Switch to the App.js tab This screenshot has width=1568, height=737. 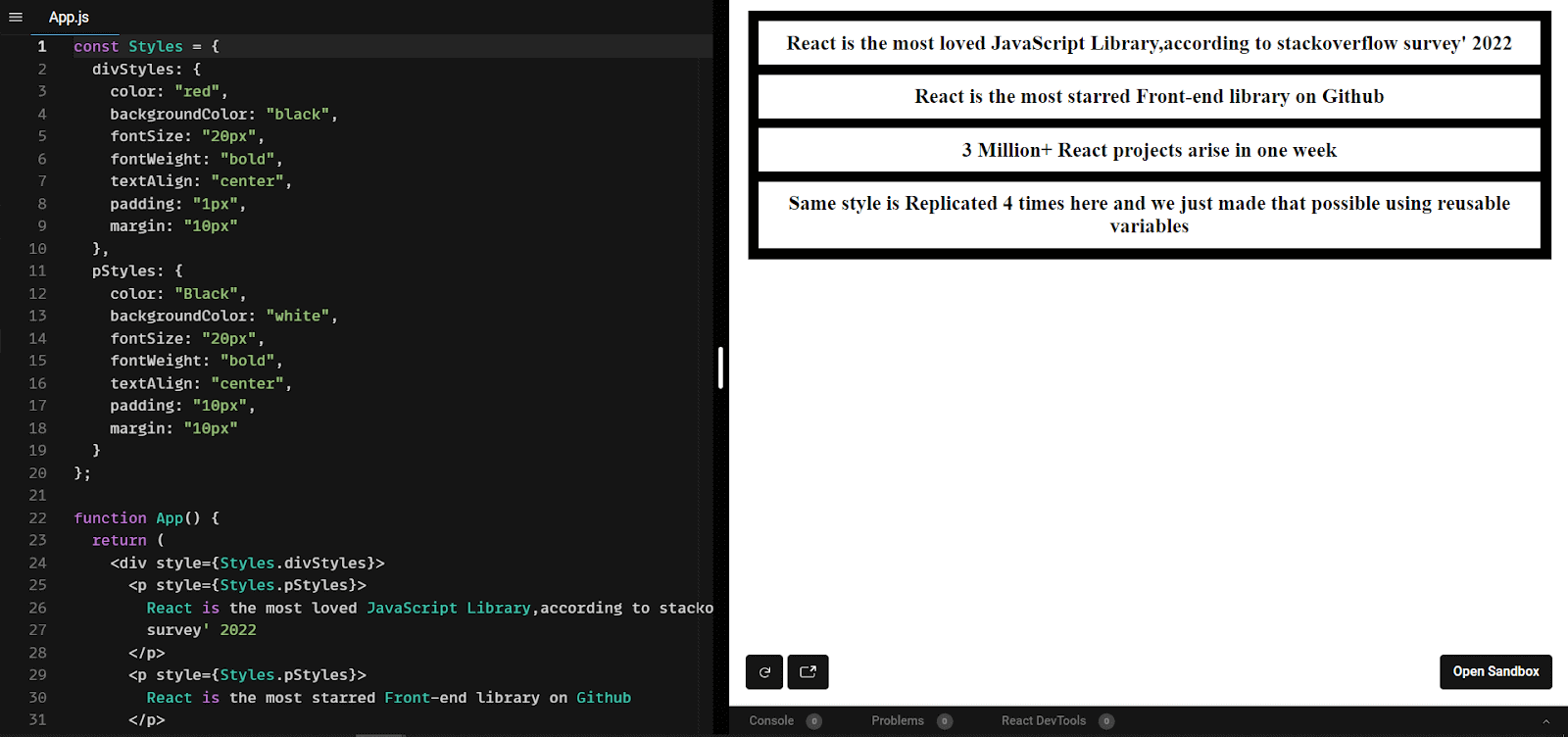click(69, 17)
